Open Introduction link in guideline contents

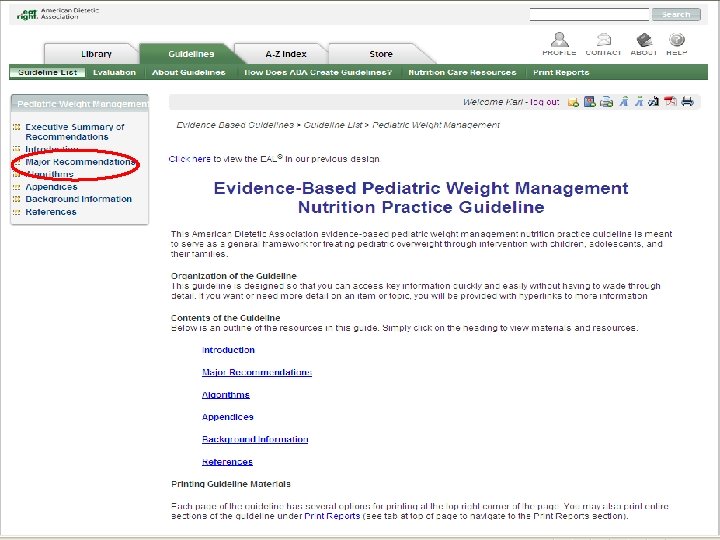coord(228,350)
